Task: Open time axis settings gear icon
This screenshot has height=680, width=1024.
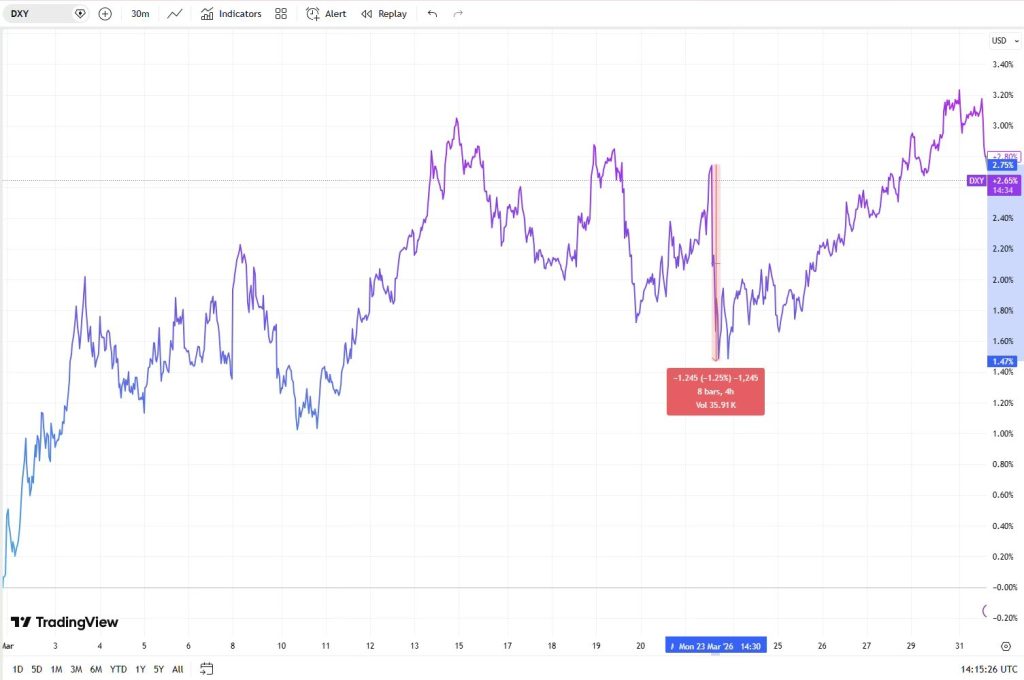Action: pos(1005,646)
